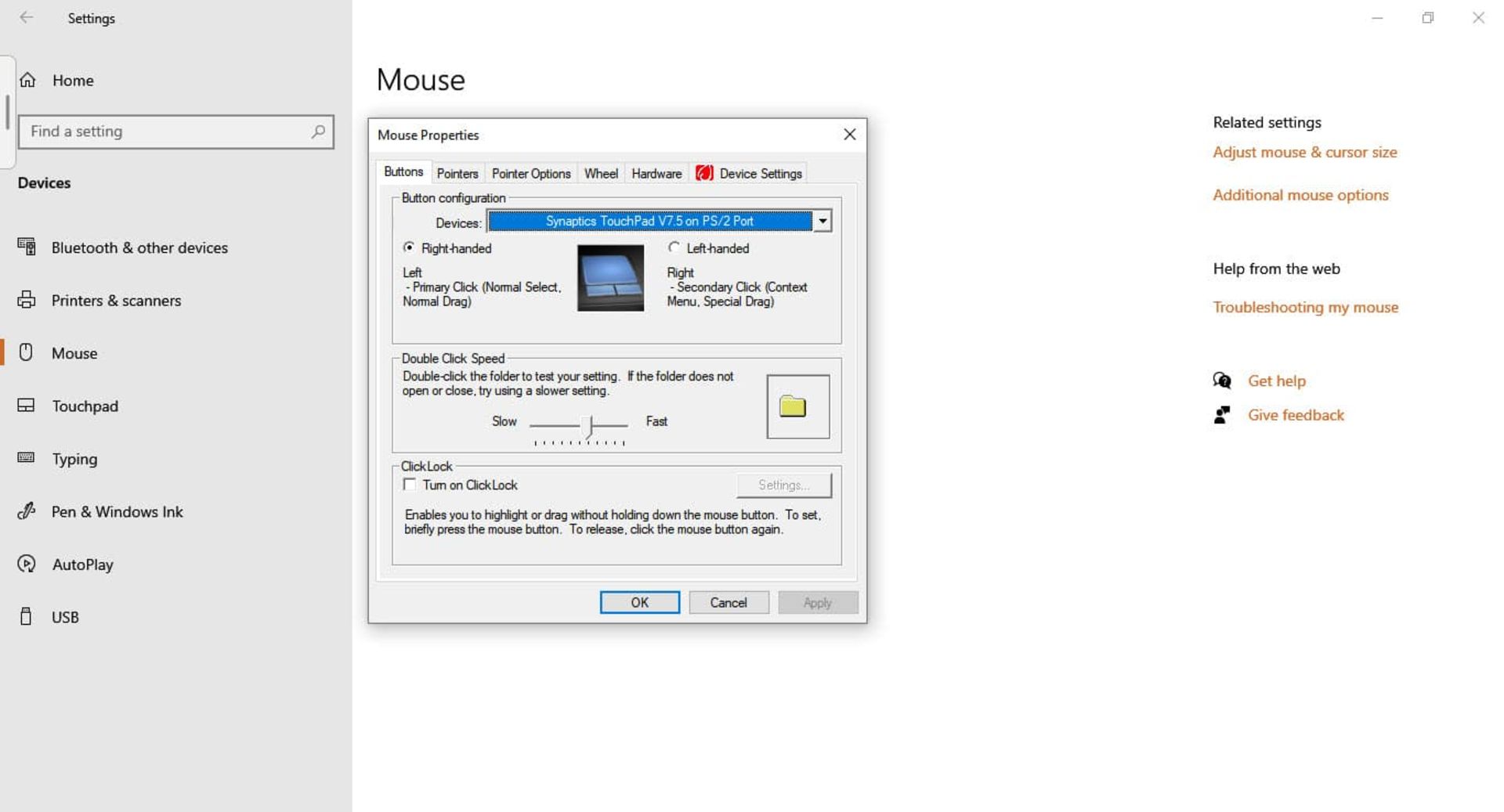
Task: Expand the Devices dropdown arrow
Action: coord(822,222)
